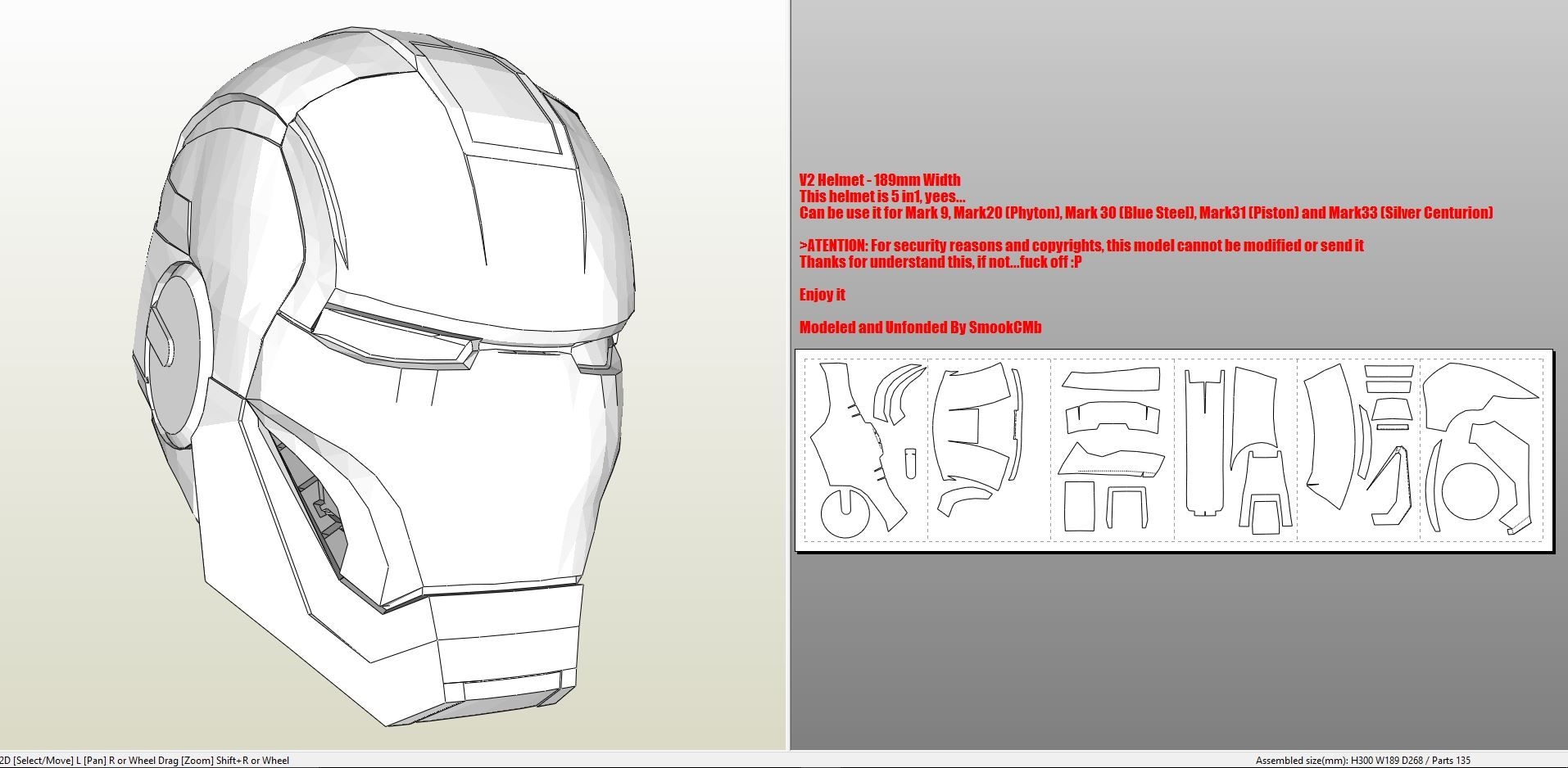Select the small capsule-shaped part on first pattern page

(x=910, y=463)
